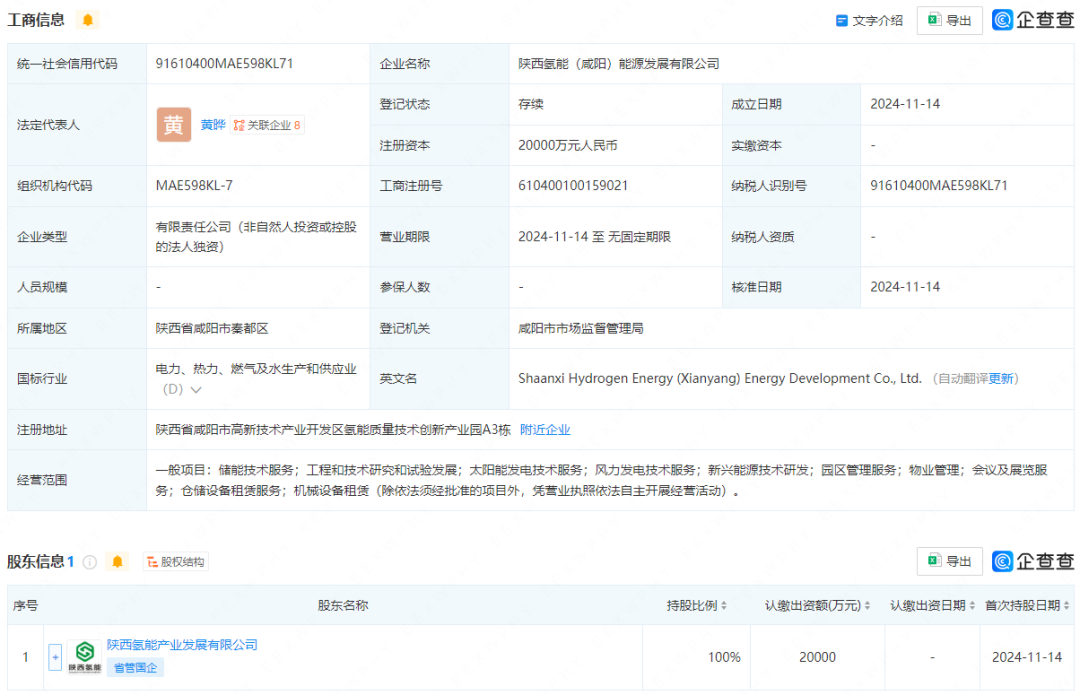Viewport: 1080px width, 695px height.
Task: Select 营业期限 2024-11-14 至 无固定期限
Action: (x=594, y=237)
